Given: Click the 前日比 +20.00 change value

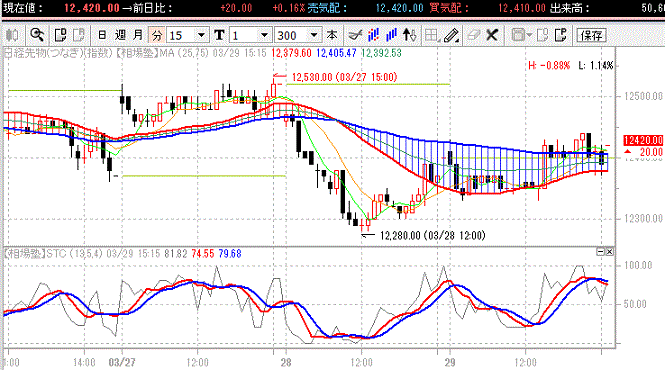Looking at the screenshot, I should tap(236, 8).
